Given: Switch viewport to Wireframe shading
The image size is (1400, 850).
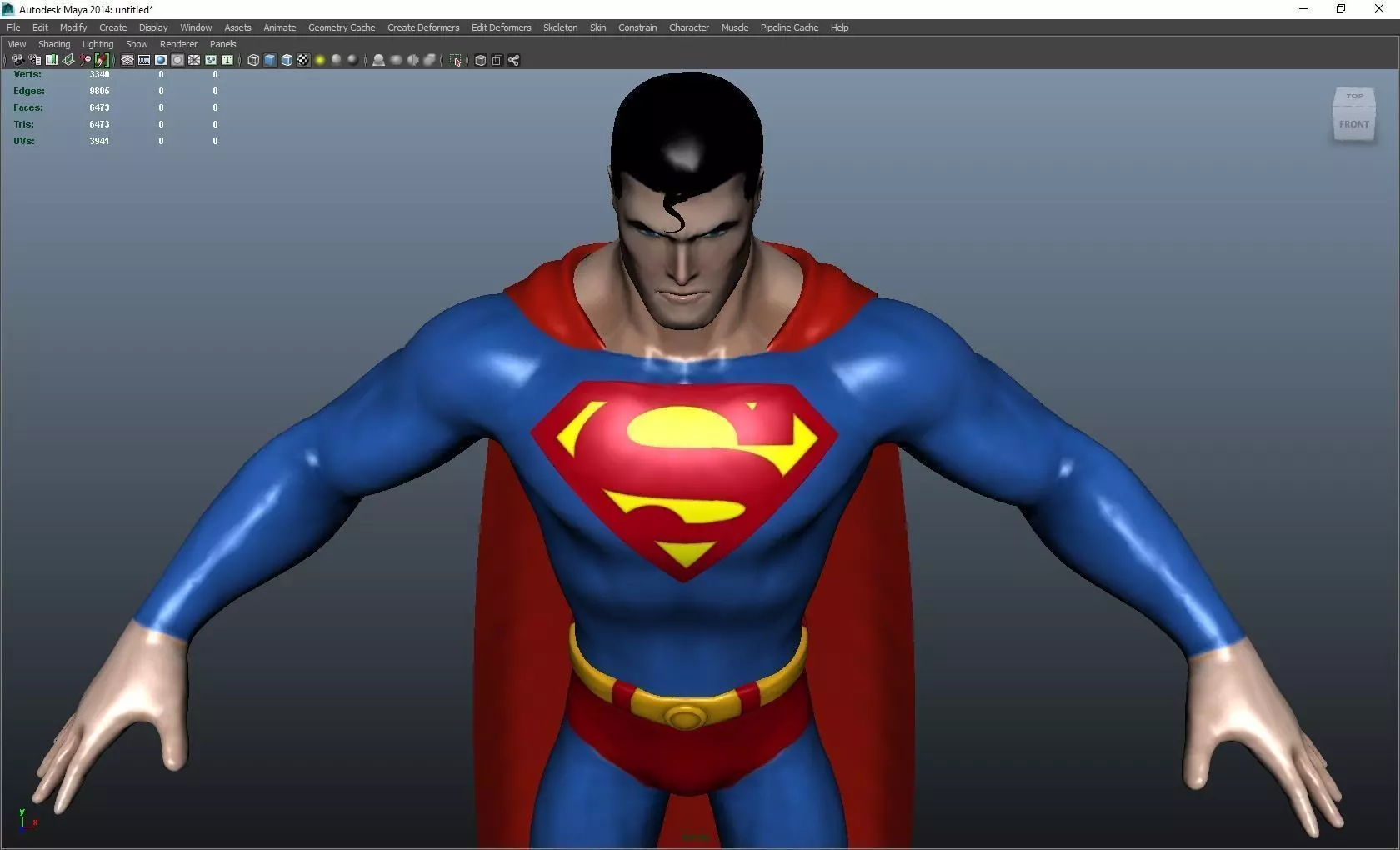Looking at the screenshot, I should tap(253, 60).
